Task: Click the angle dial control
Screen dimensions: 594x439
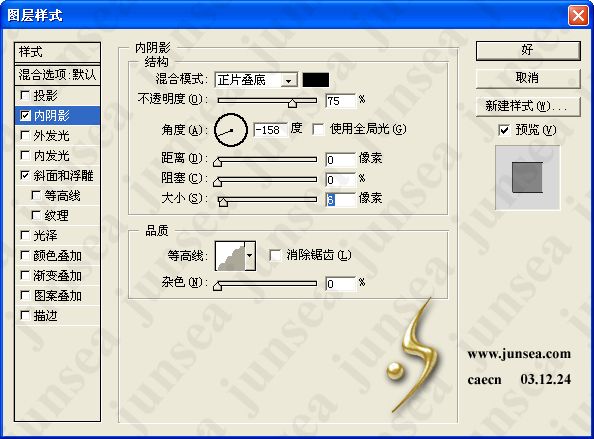Action: (x=231, y=130)
